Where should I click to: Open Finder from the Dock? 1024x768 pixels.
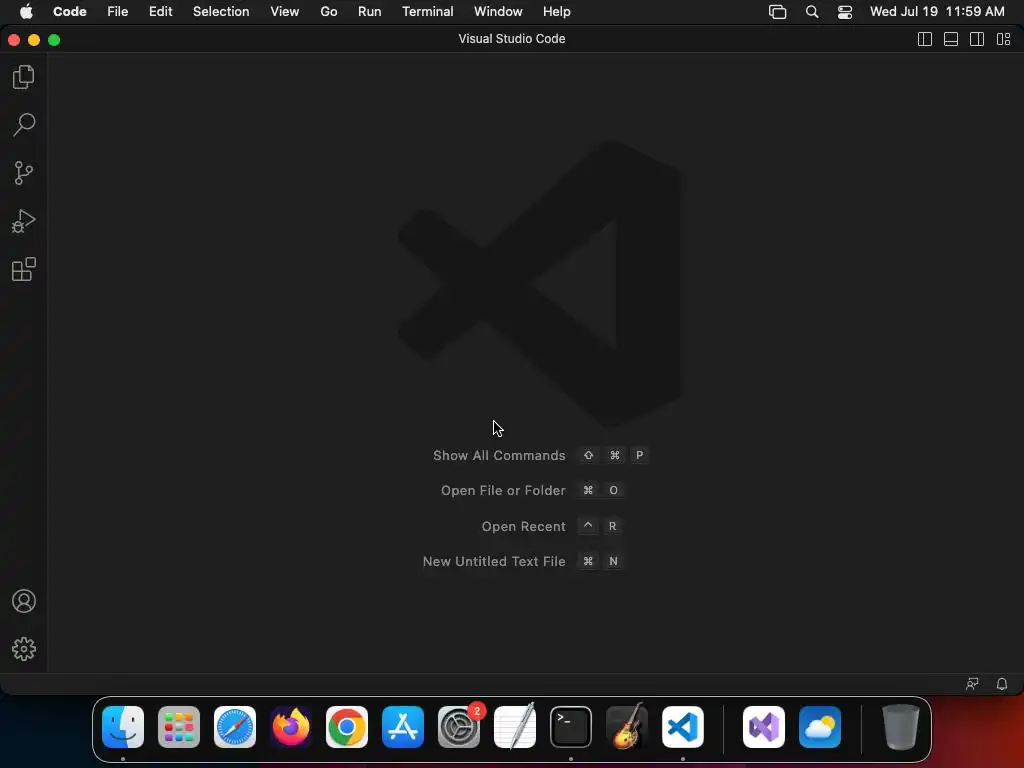coord(123,727)
